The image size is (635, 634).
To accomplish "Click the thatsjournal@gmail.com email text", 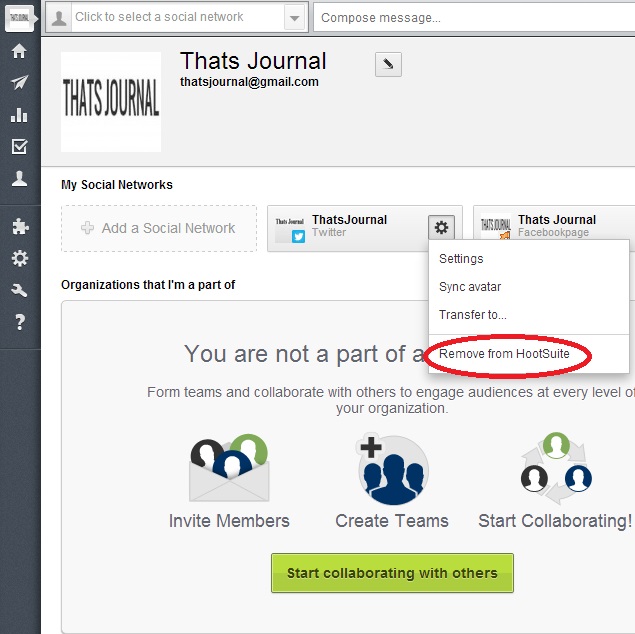I will coord(249,82).
